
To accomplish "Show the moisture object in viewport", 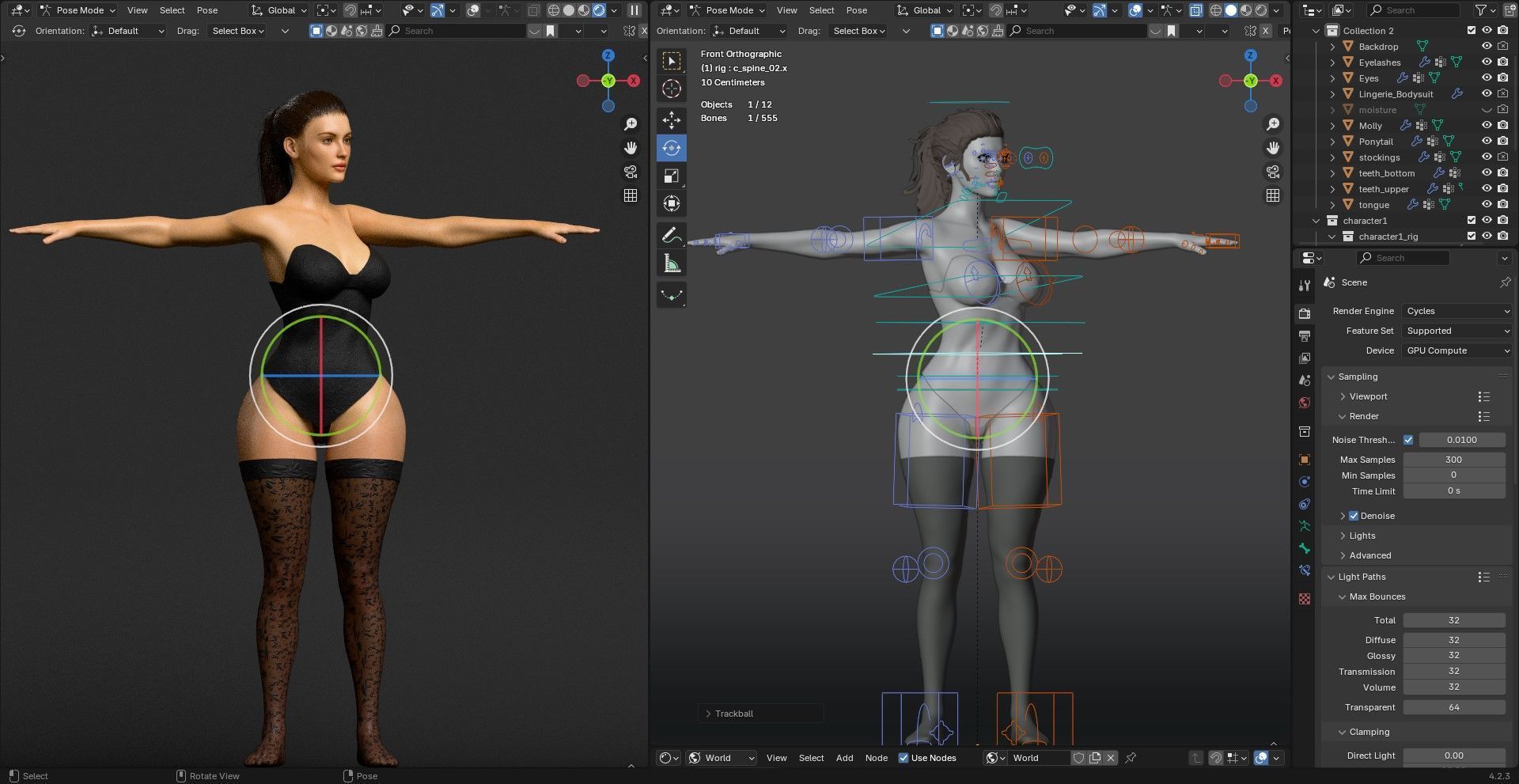I will [1487, 110].
